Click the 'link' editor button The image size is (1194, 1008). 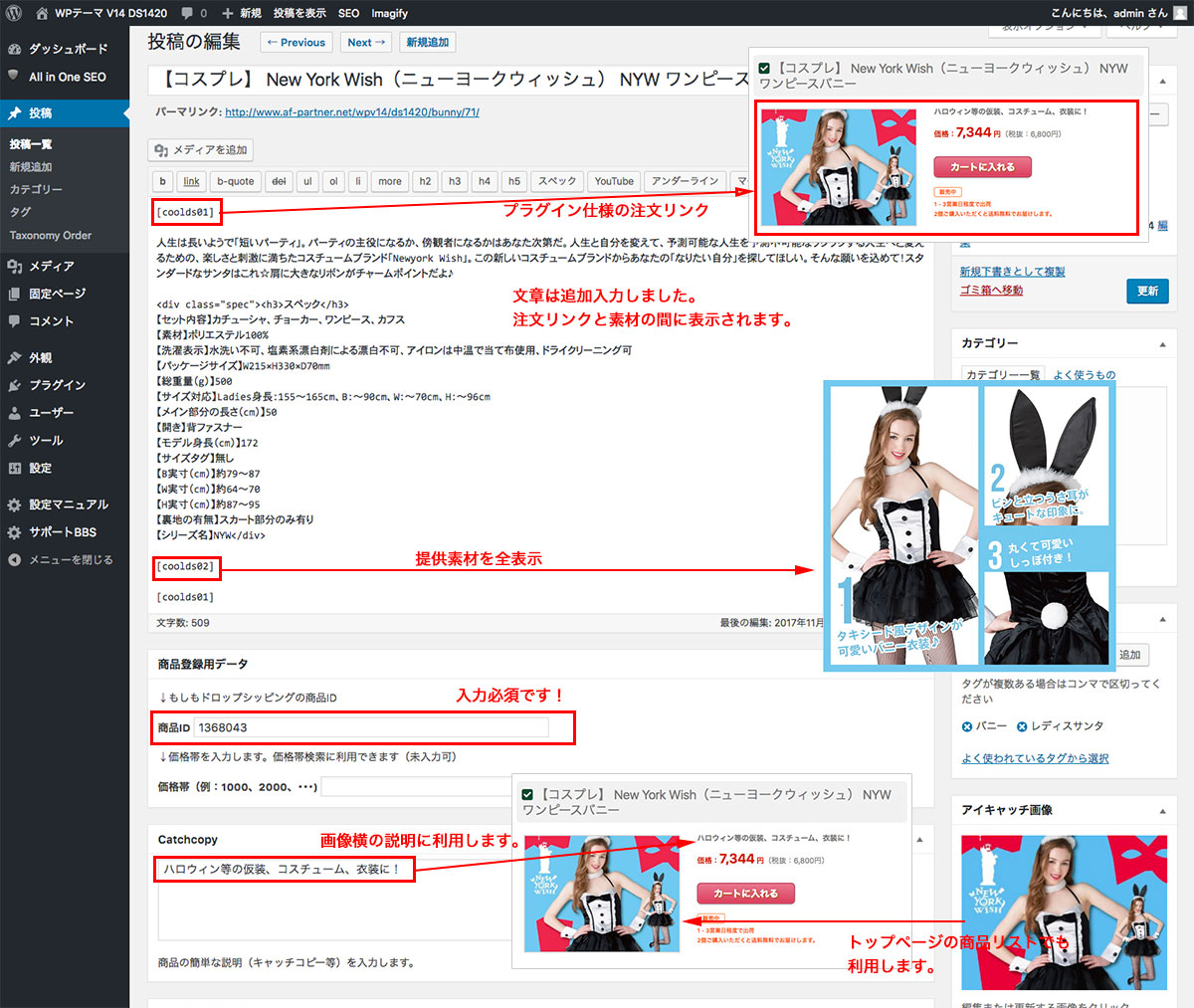coord(192,181)
